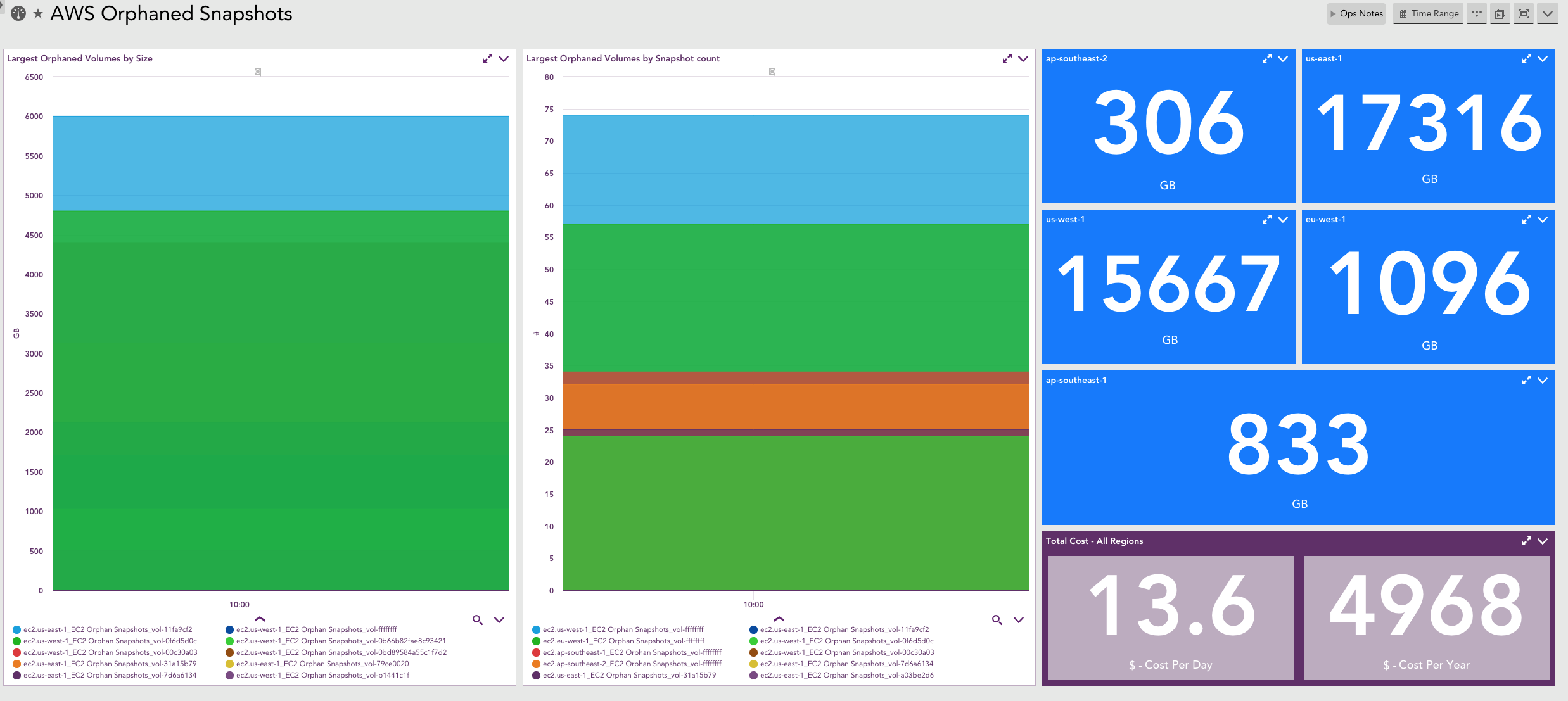Maximize the ap-southeast-1 widget
This screenshot has width=1568, height=701.
click(x=1527, y=380)
